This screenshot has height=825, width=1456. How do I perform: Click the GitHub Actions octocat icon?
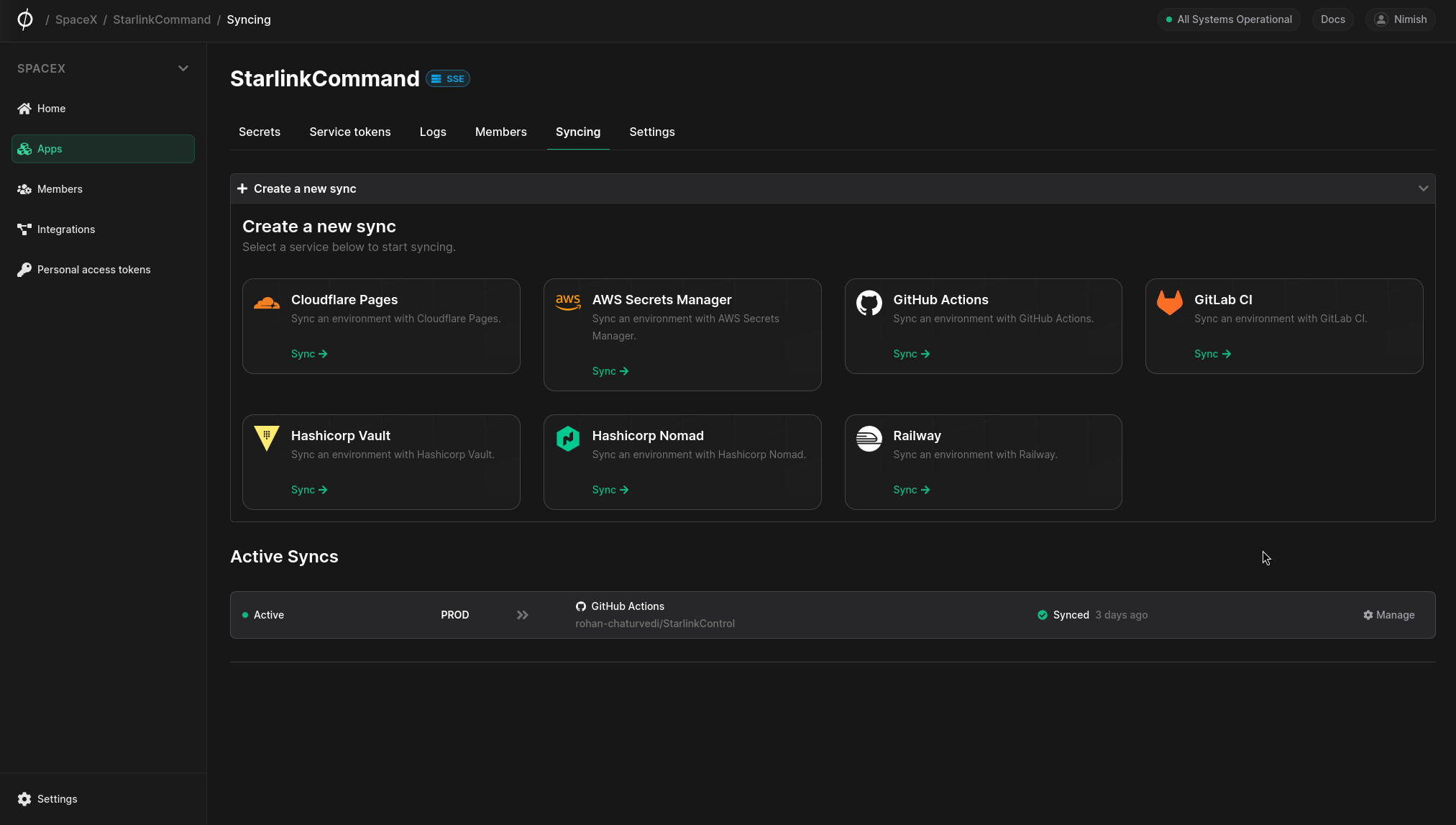coord(869,303)
